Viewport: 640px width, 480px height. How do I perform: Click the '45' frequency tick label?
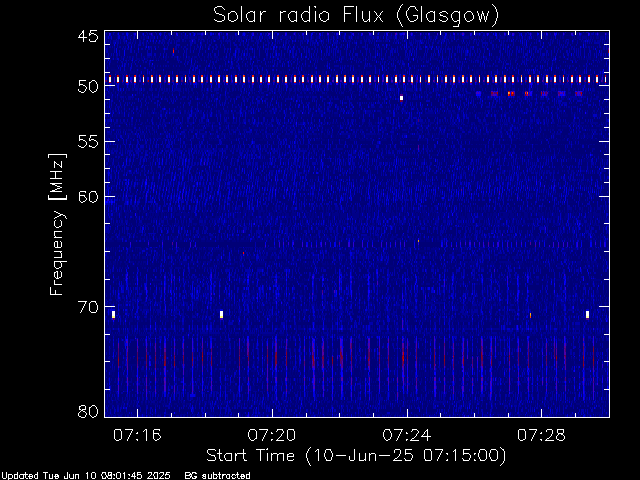click(x=88, y=36)
